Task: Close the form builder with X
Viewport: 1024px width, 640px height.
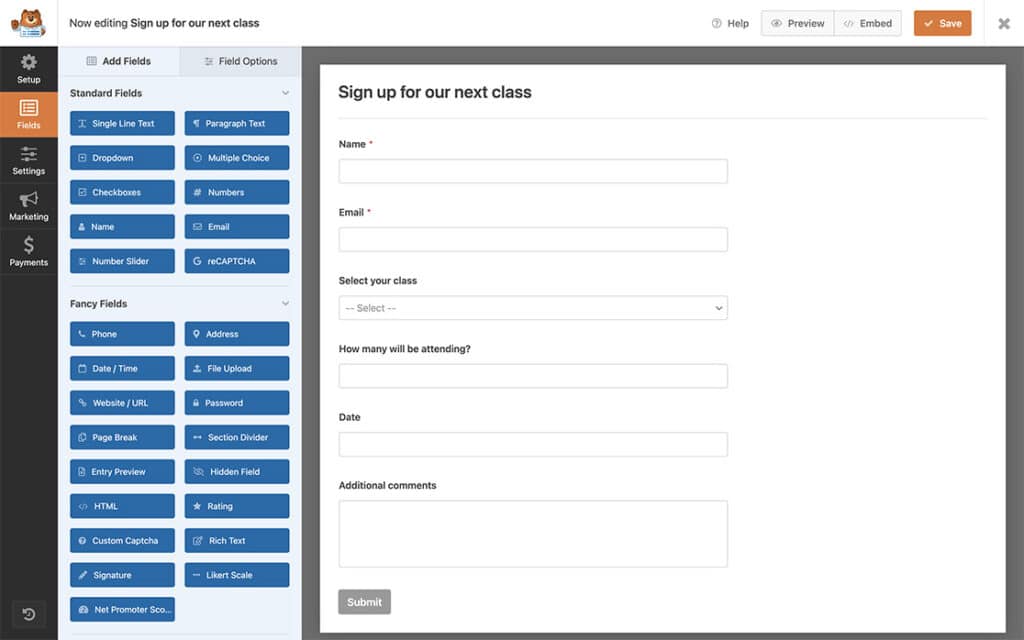Action: (1004, 24)
